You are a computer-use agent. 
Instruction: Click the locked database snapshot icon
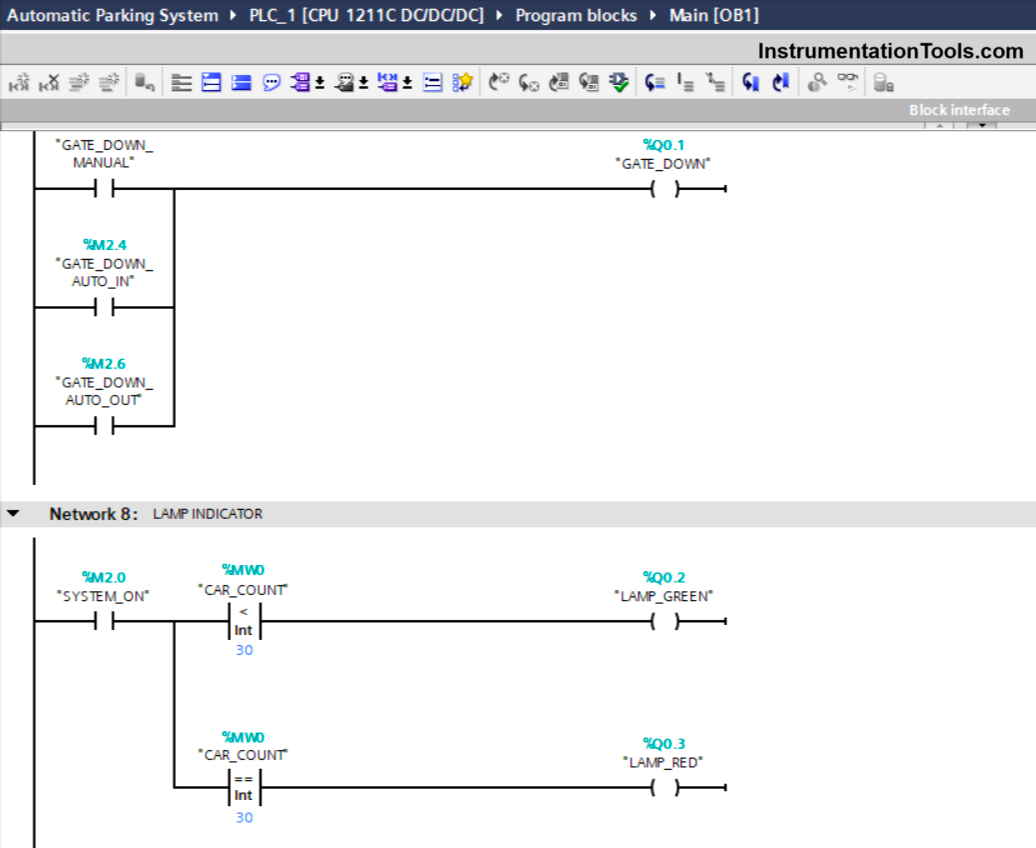point(883,83)
